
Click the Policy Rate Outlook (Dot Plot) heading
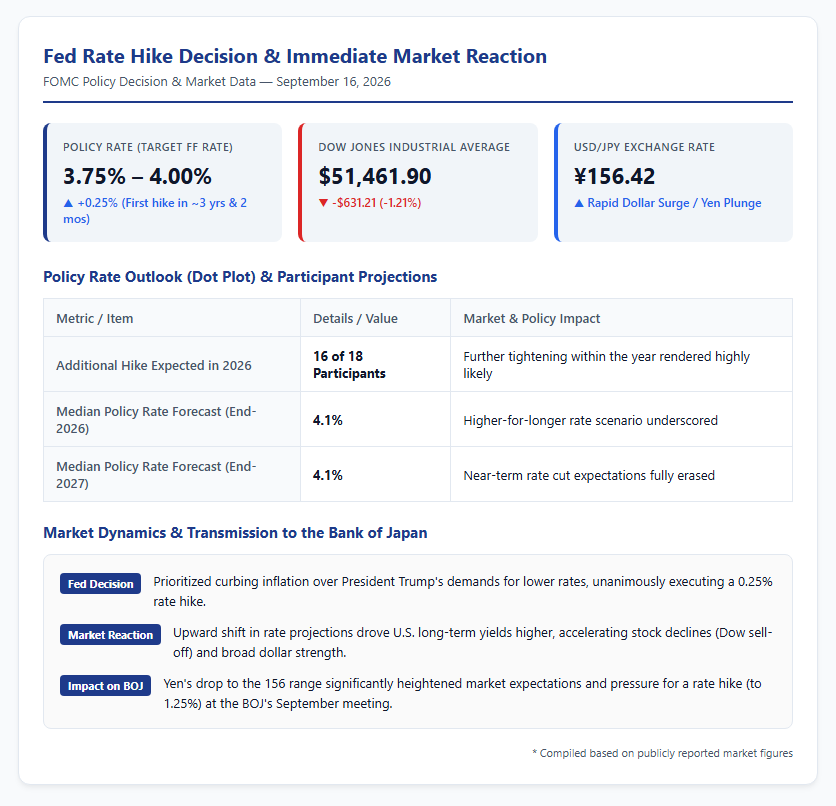click(240, 277)
